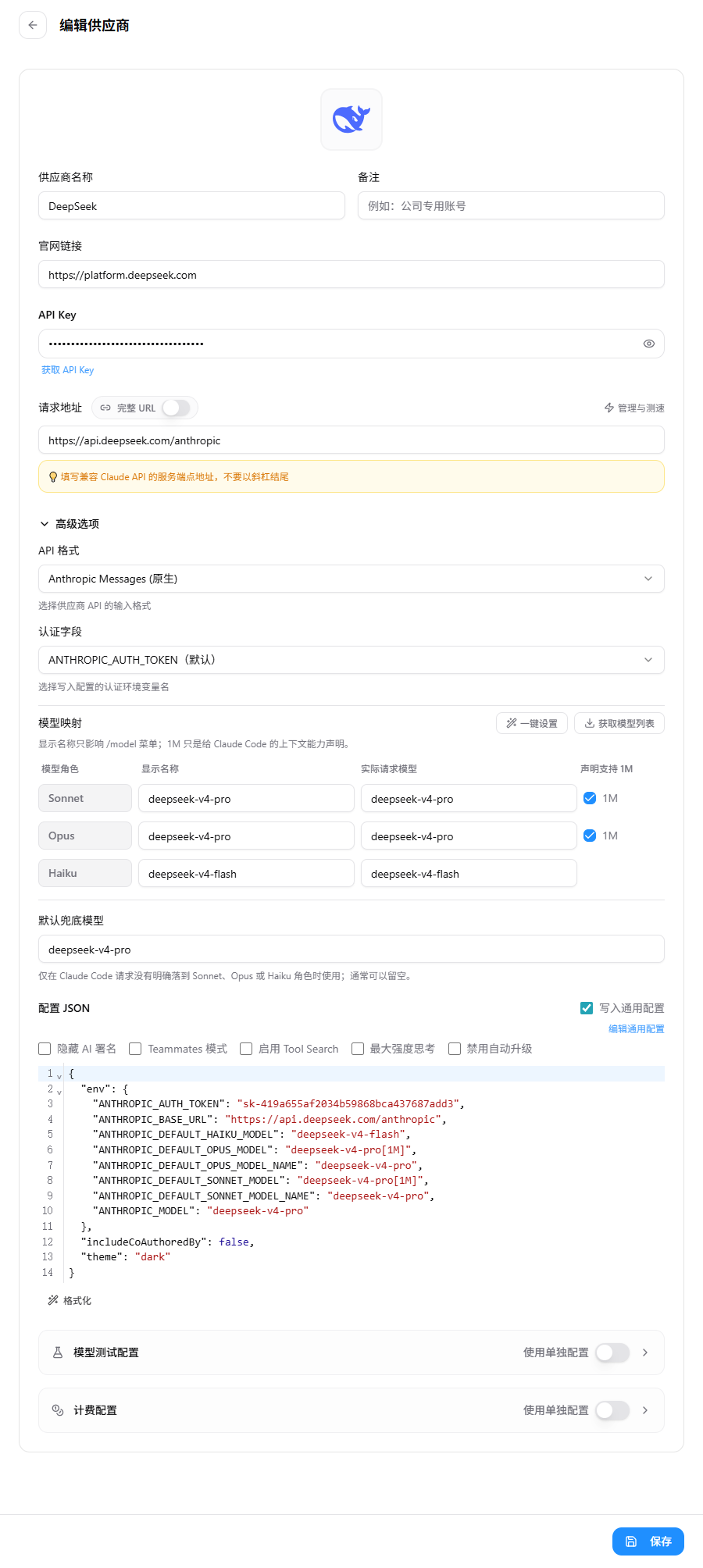This screenshot has height=1568, width=703.
Task: Click the flask icon of 模型测试配置
Action: click(x=57, y=1352)
